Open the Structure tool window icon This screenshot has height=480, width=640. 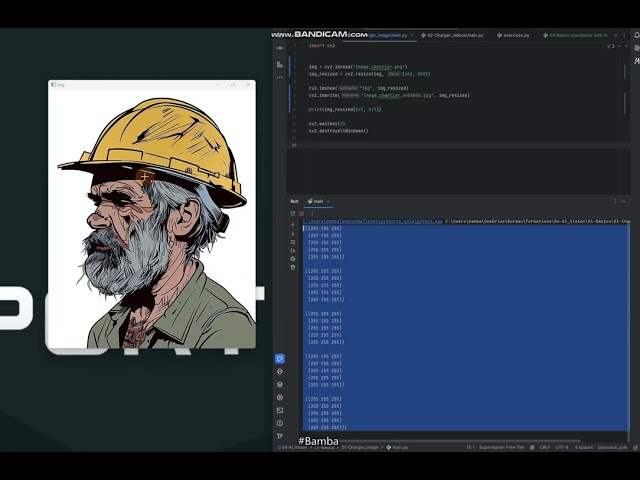pos(280,64)
